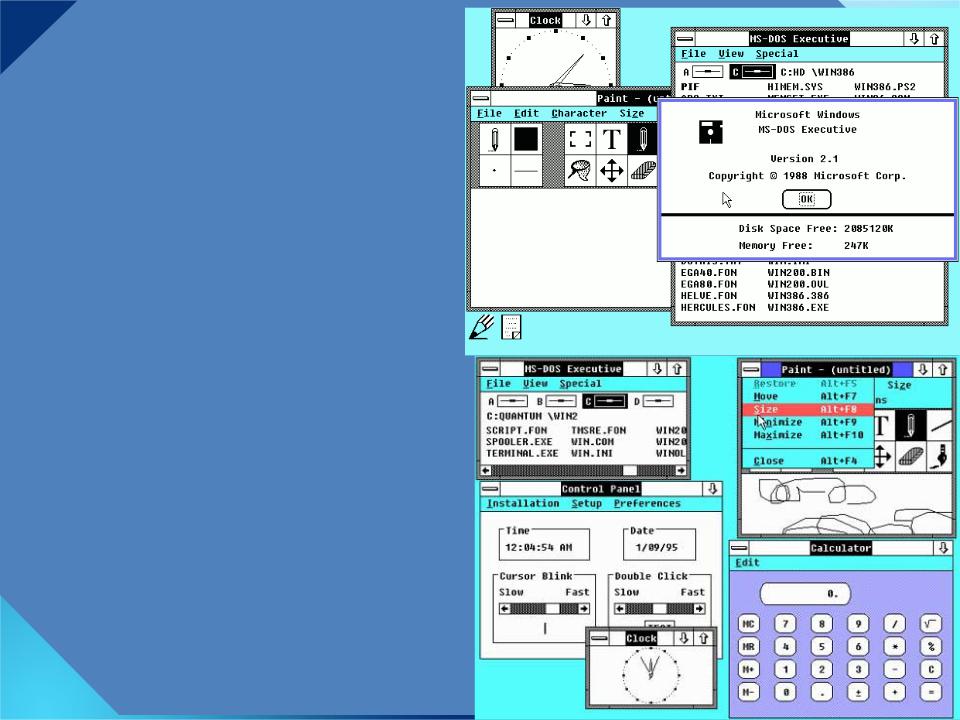Select the eraser tool in Paint (untitled) window
Image resolution: width=960 pixels, height=720 pixels.
[x=910, y=456]
